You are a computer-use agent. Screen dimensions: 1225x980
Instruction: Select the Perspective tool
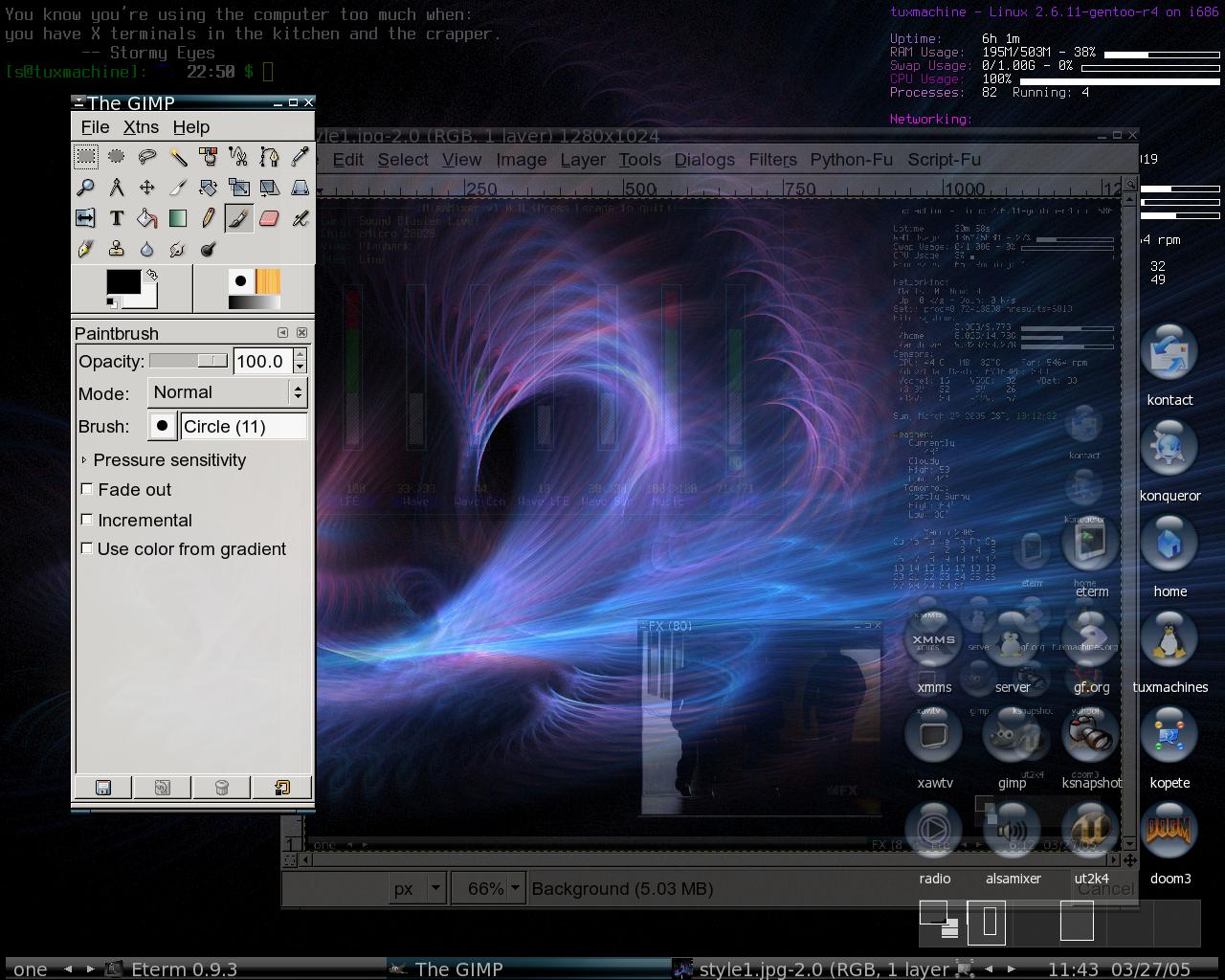300,188
